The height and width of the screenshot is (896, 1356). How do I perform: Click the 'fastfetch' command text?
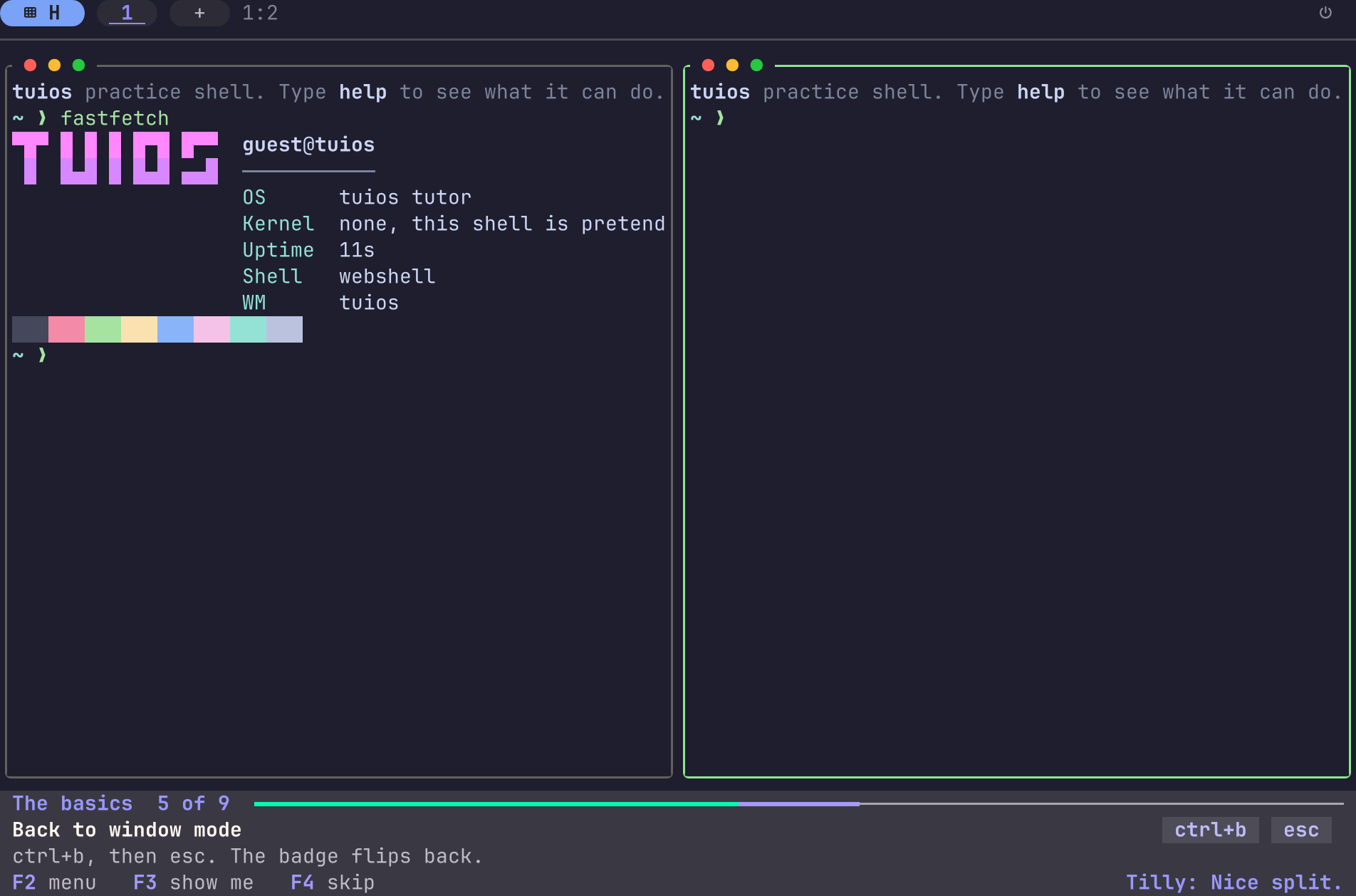(115, 118)
